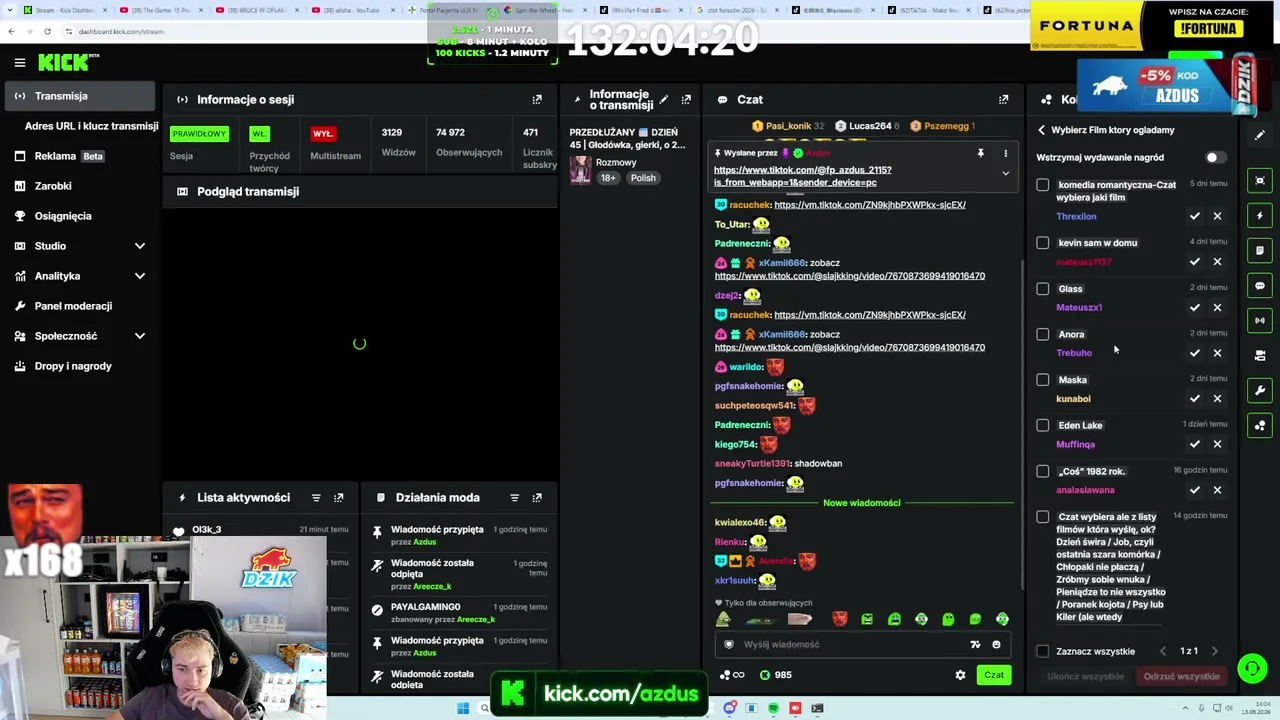Viewport: 1280px width, 720px height.
Task: Open Panel moderacji in the sidebar
Action: point(80,306)
